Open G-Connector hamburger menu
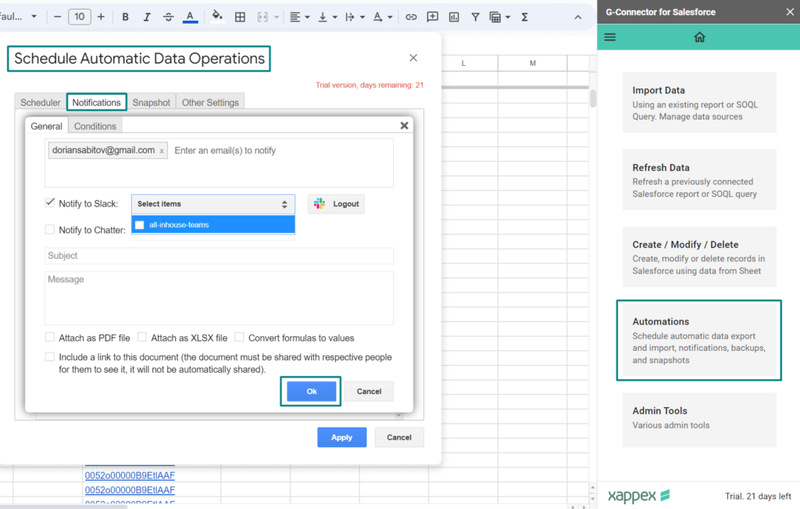 pos(610,37)
